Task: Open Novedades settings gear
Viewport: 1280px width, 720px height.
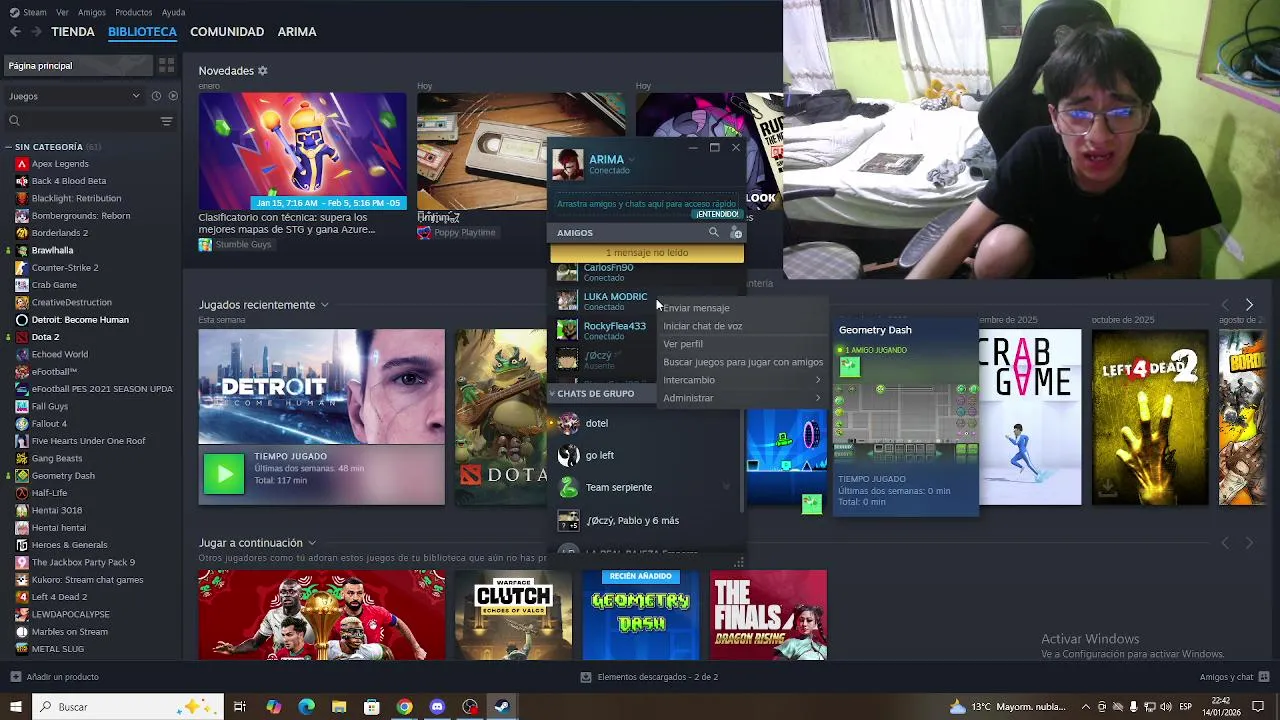Action: (x=263, y=71)
